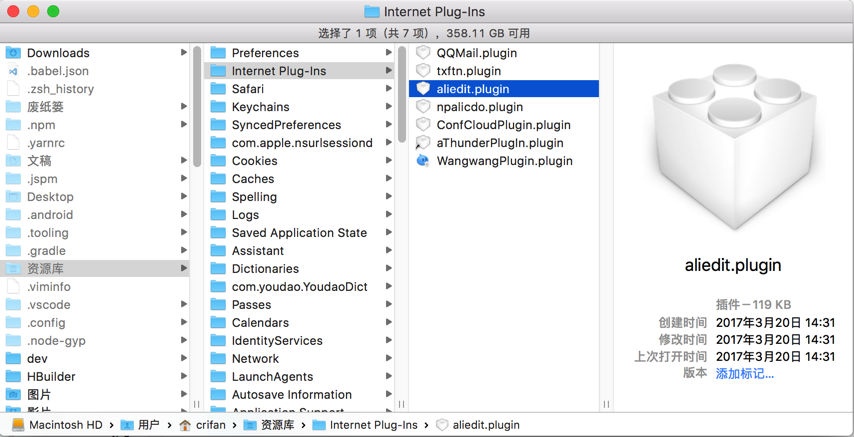Click Macintosh HD drive icon in path bar
Image resolution: width=854 pixels, height=437 pixels.
tap(19, 424)
